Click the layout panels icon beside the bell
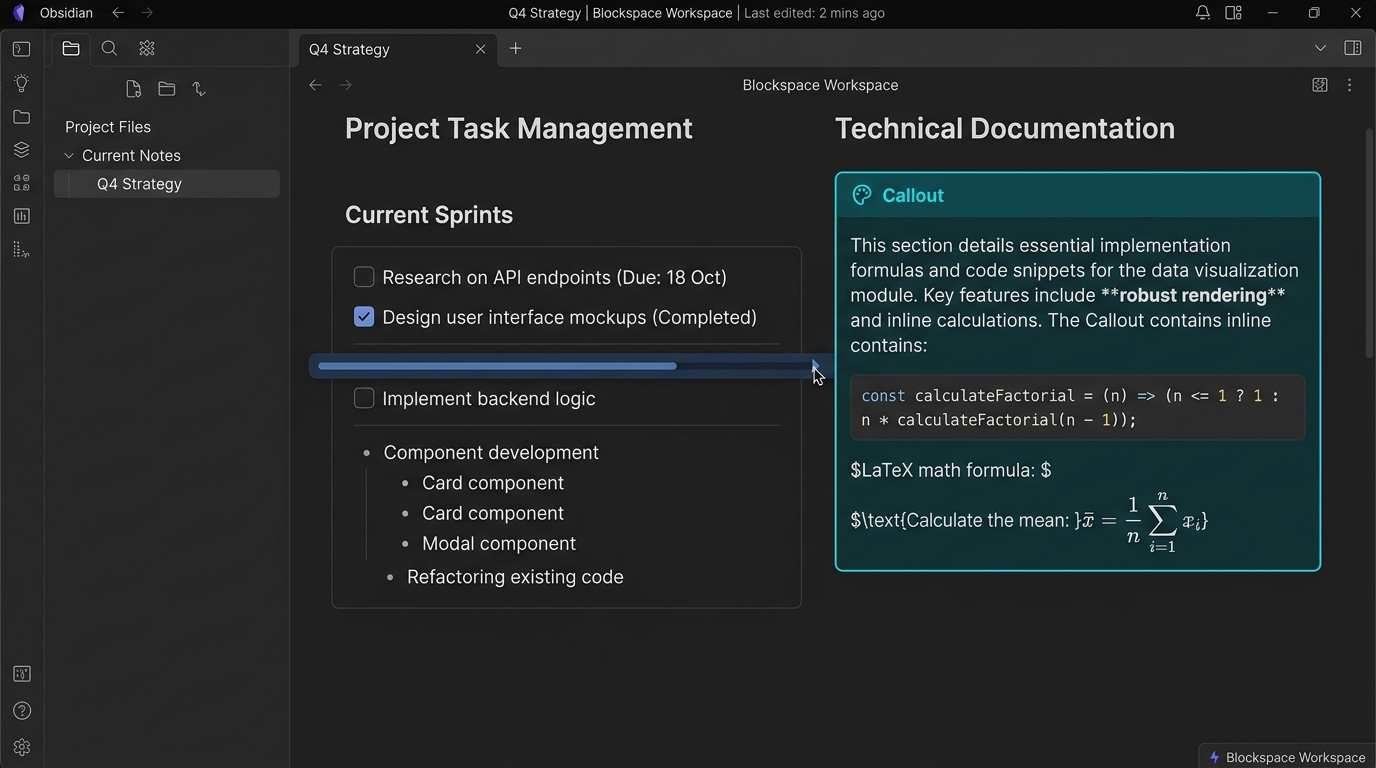 [1233, 13]
